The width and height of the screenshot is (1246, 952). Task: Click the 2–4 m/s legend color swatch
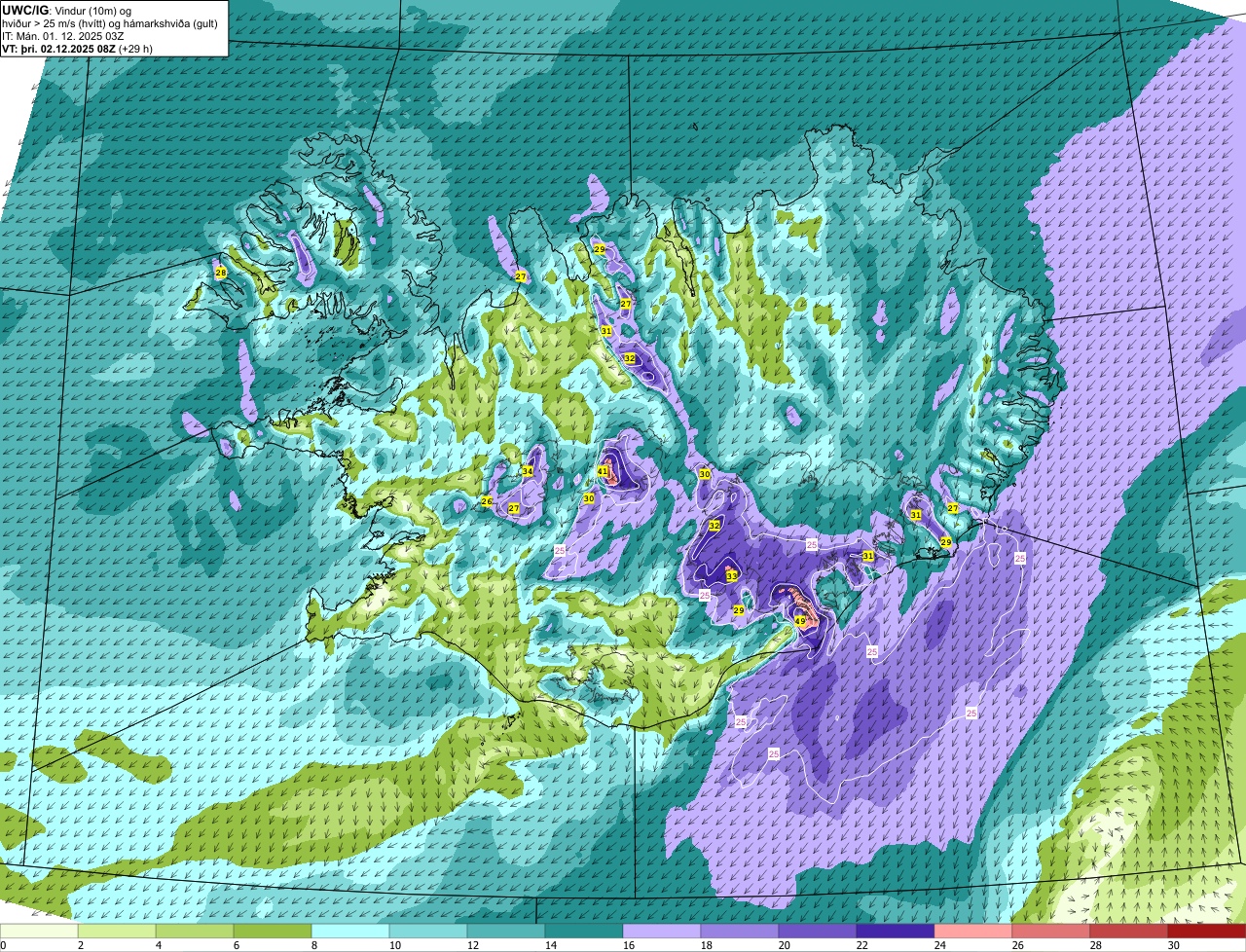pos(117,931)
